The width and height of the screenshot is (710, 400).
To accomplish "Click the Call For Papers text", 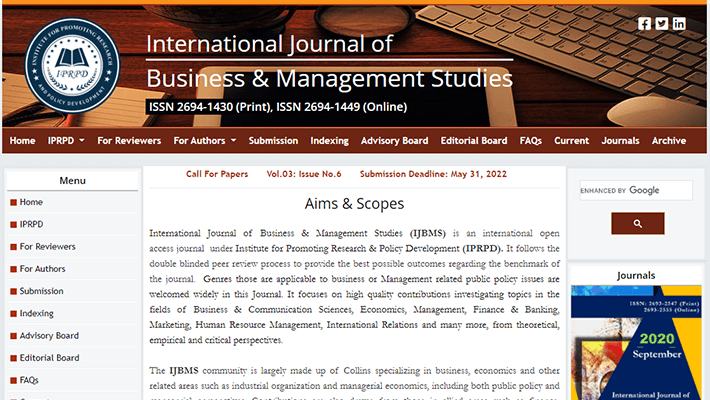I will (x=217, y=174).
